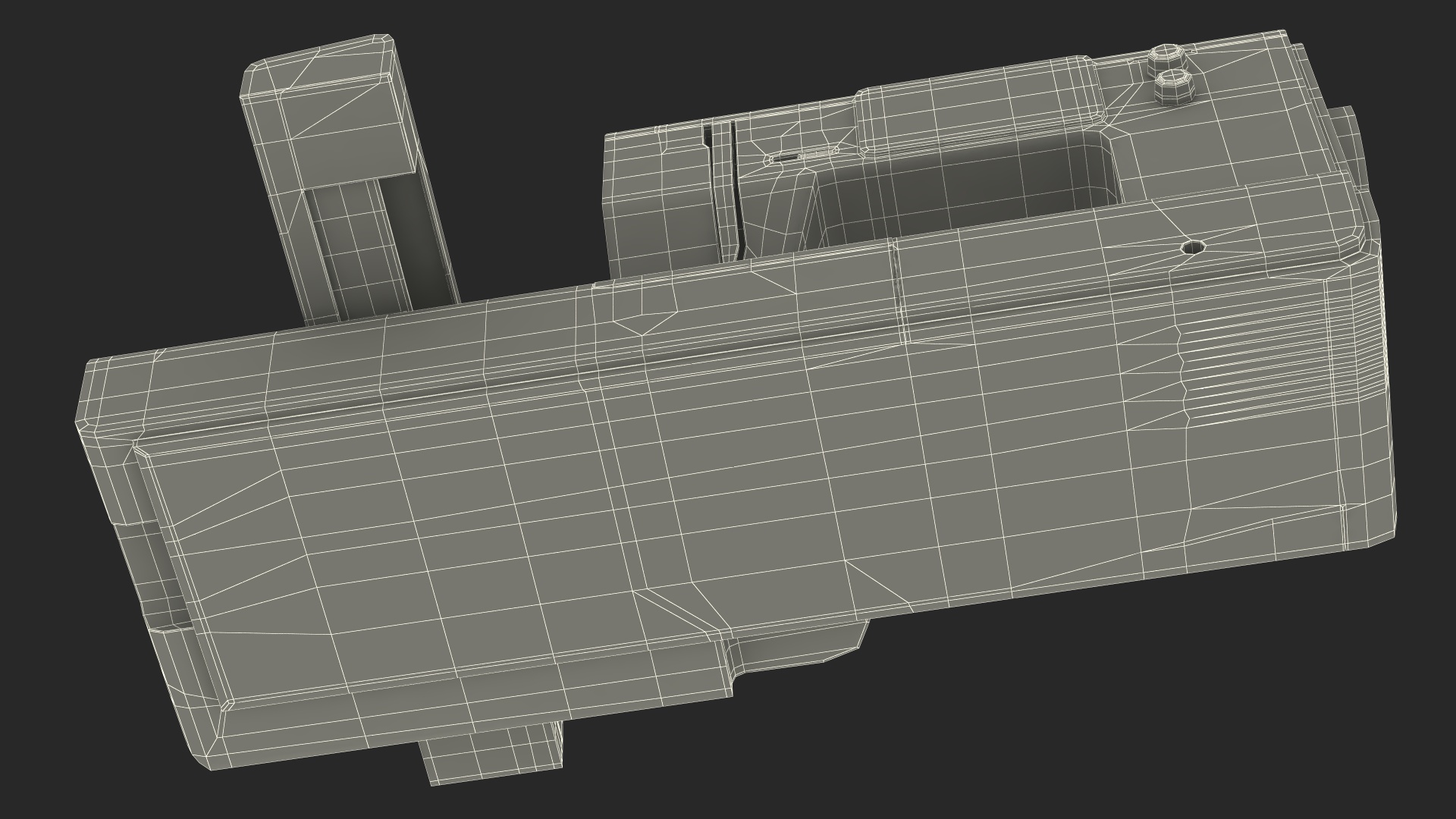The image size is (1456, 819).
Task: Click the small round hole on the model's top face
Action: pos(1192,246)
